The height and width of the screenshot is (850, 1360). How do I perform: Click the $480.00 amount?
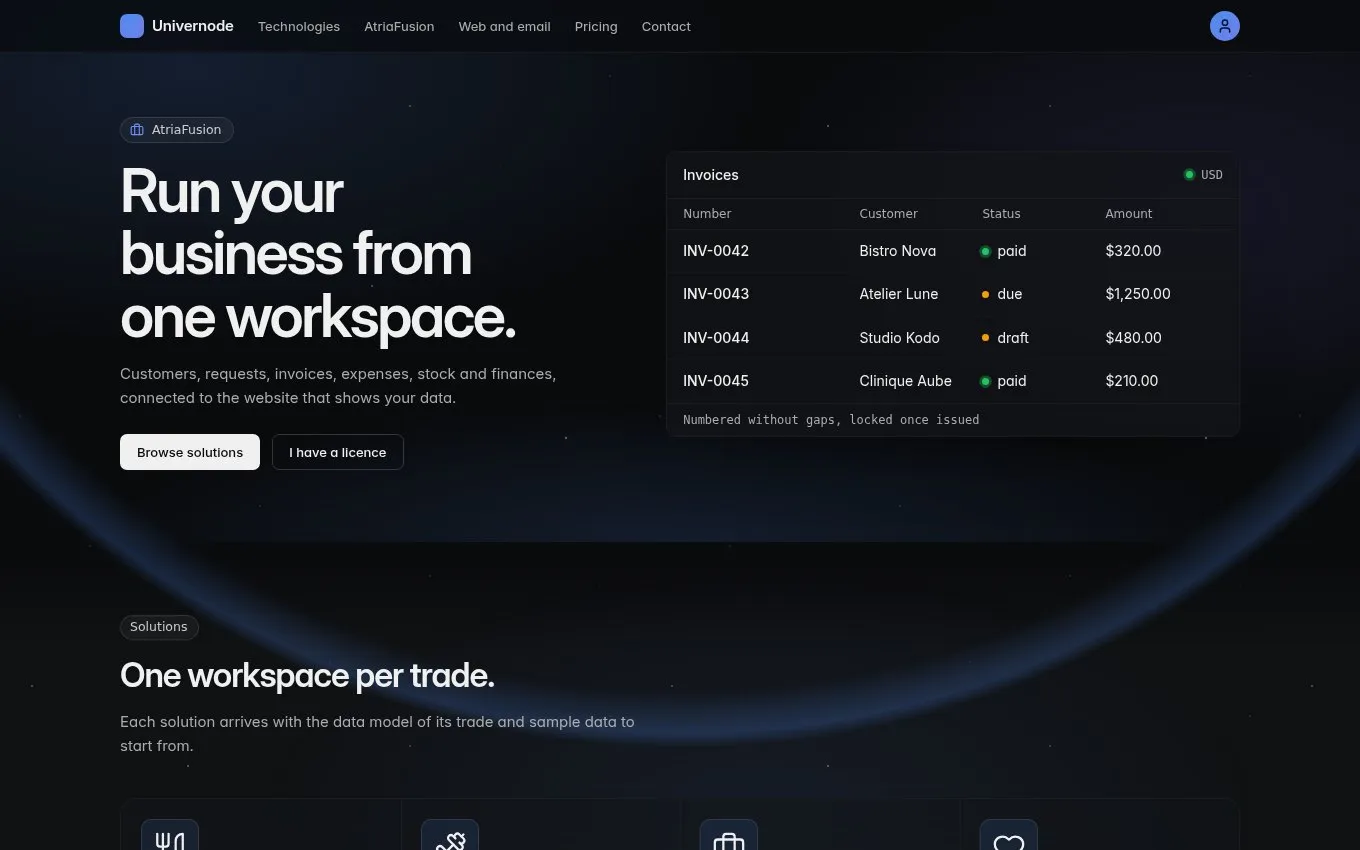coord(1134,338)
